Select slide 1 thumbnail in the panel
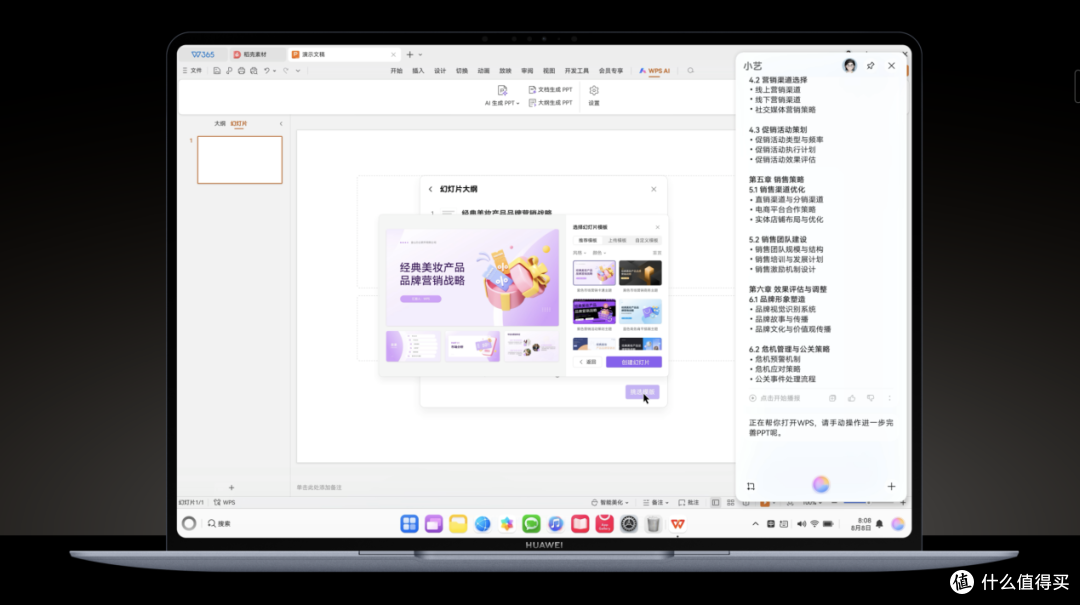 (x=240, y=160)
